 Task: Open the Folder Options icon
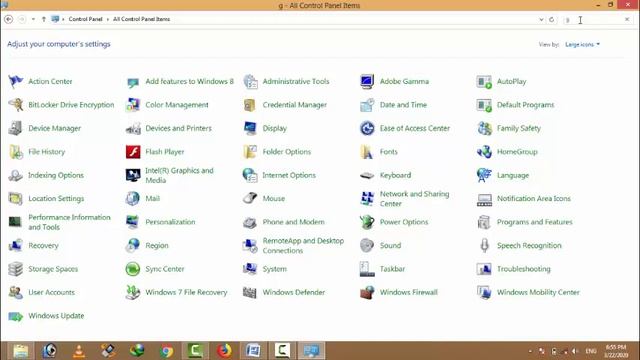(250, 152)
